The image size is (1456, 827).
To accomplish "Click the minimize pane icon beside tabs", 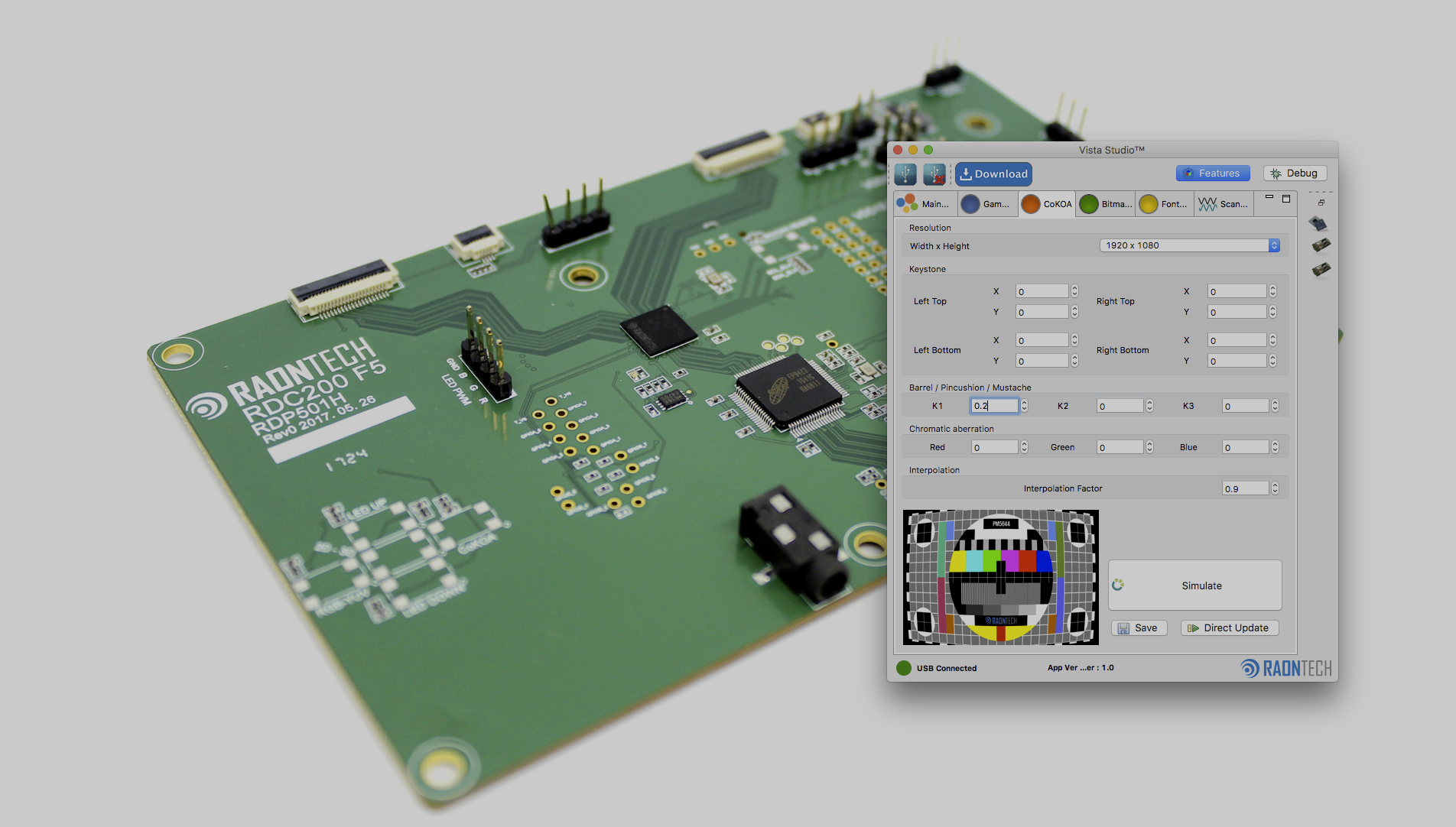I will tap(1269, 198).
